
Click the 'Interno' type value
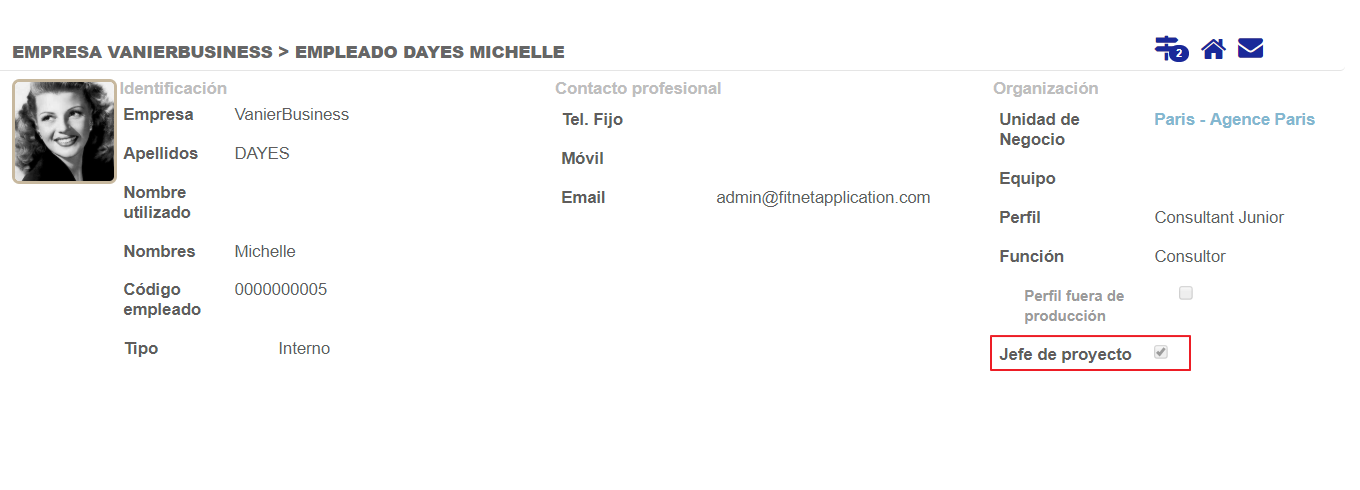coord(304,348)
